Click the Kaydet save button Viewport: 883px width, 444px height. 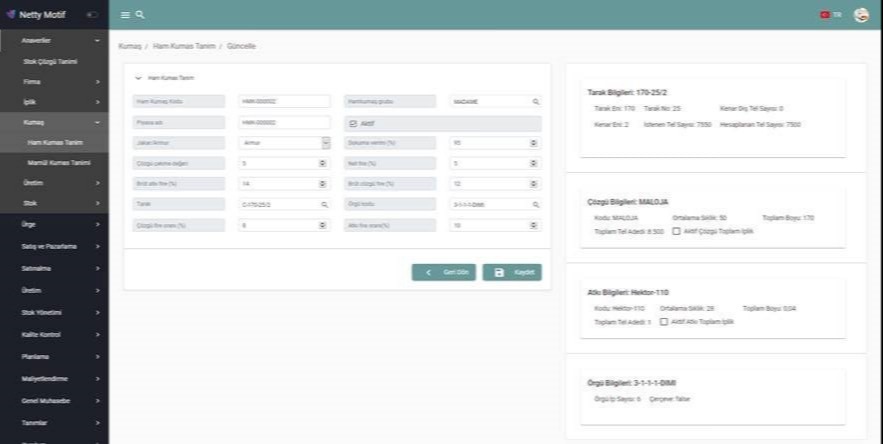click(512, 272)
